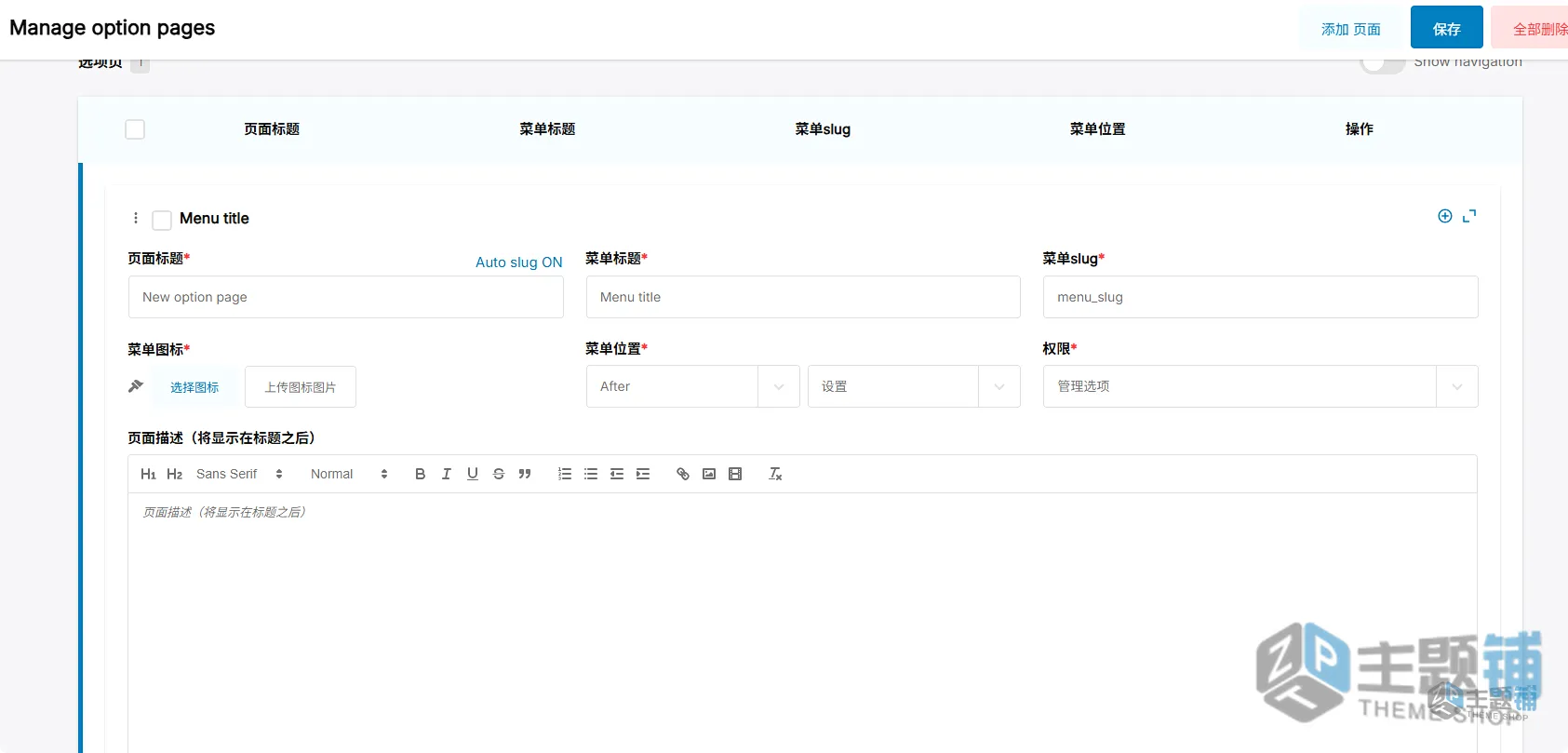Click the 菜单标题 column header

coord(547,129)
